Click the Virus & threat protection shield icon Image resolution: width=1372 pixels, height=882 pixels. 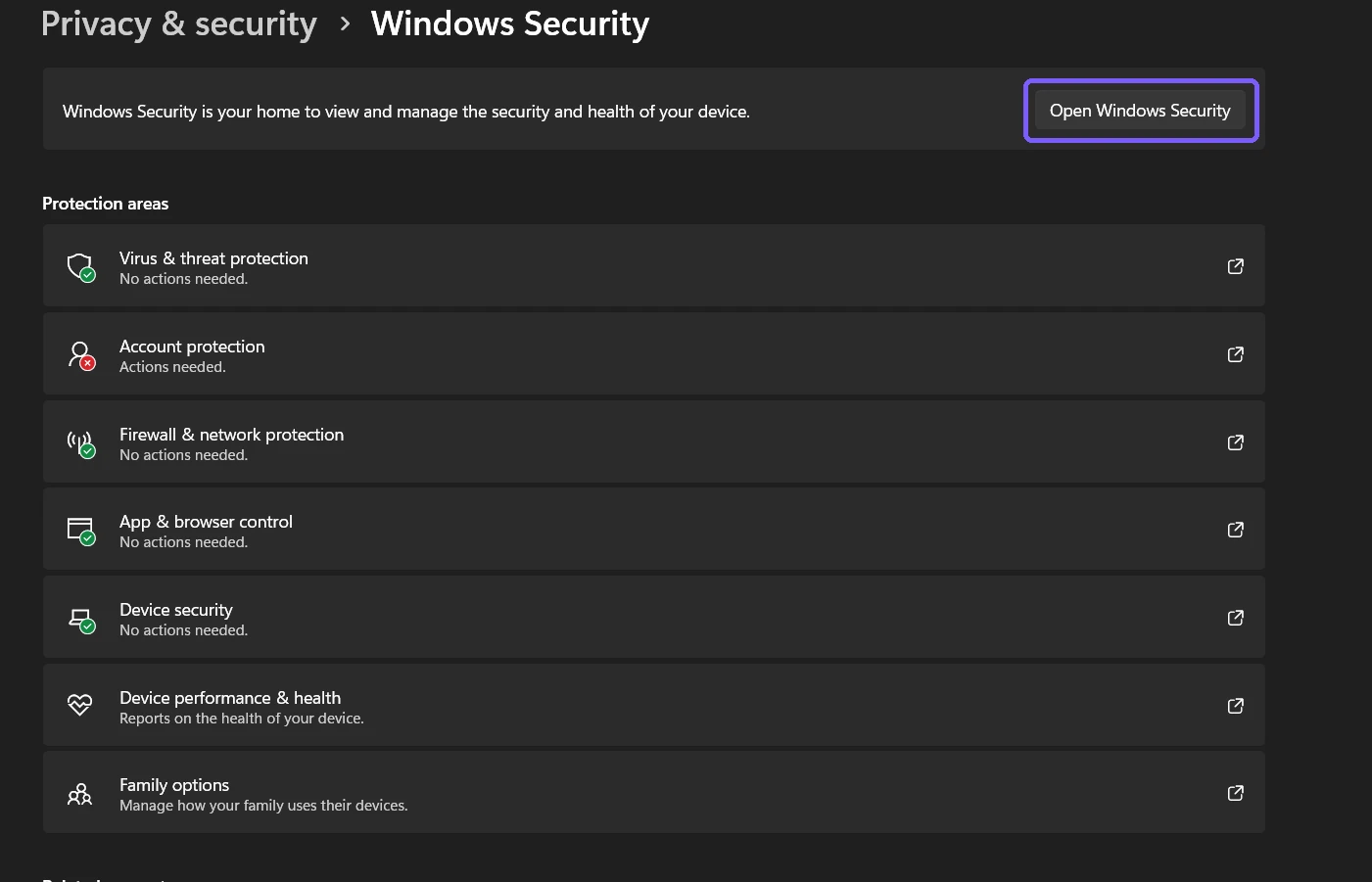pyautogui.click(x=80, y=266)
